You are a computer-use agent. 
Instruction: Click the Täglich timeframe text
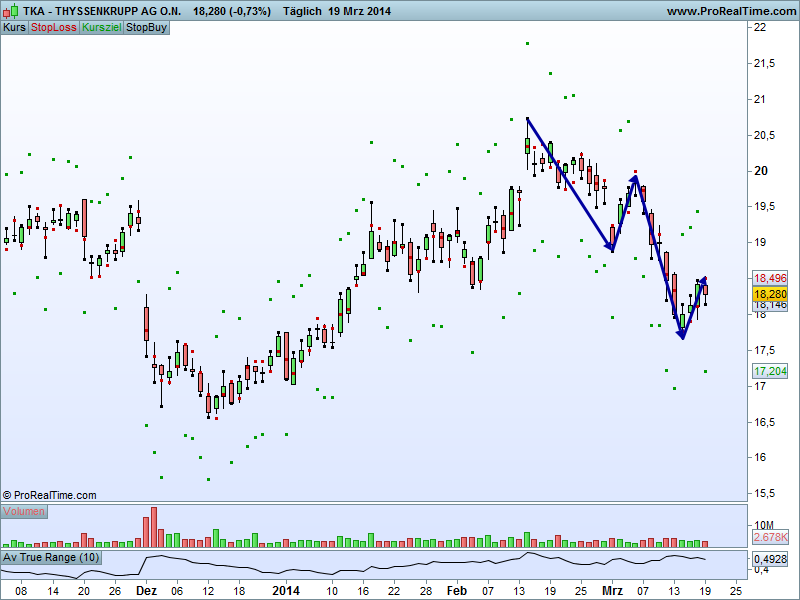pyautogui.click(x=303, y=11)
